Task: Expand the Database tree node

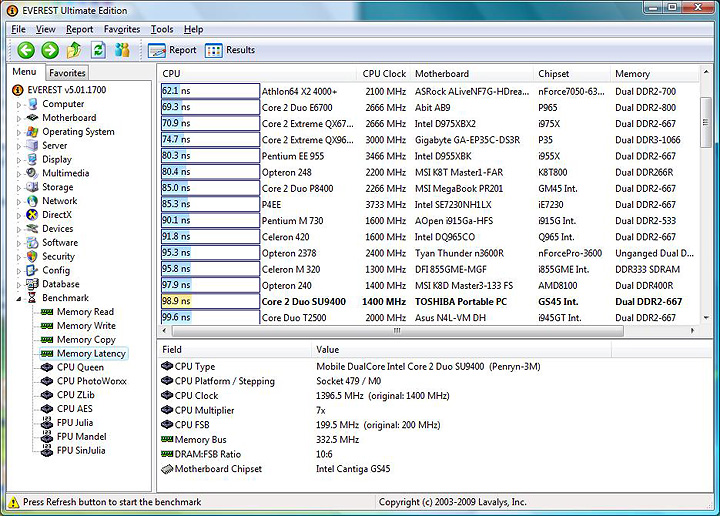Action: click(x=19, y=285)
